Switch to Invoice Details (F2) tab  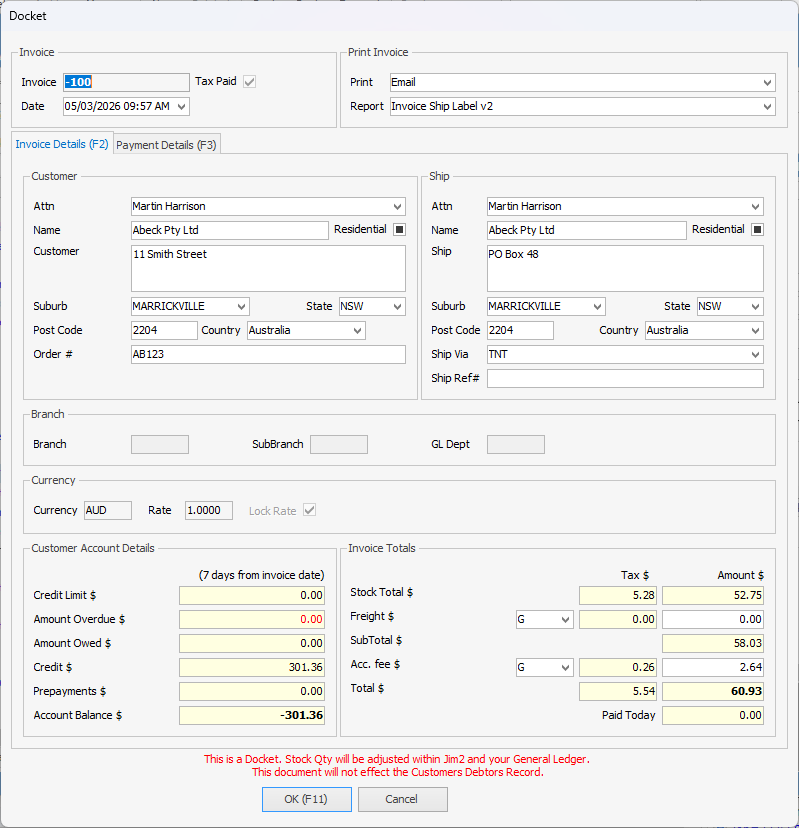[62, 144]
